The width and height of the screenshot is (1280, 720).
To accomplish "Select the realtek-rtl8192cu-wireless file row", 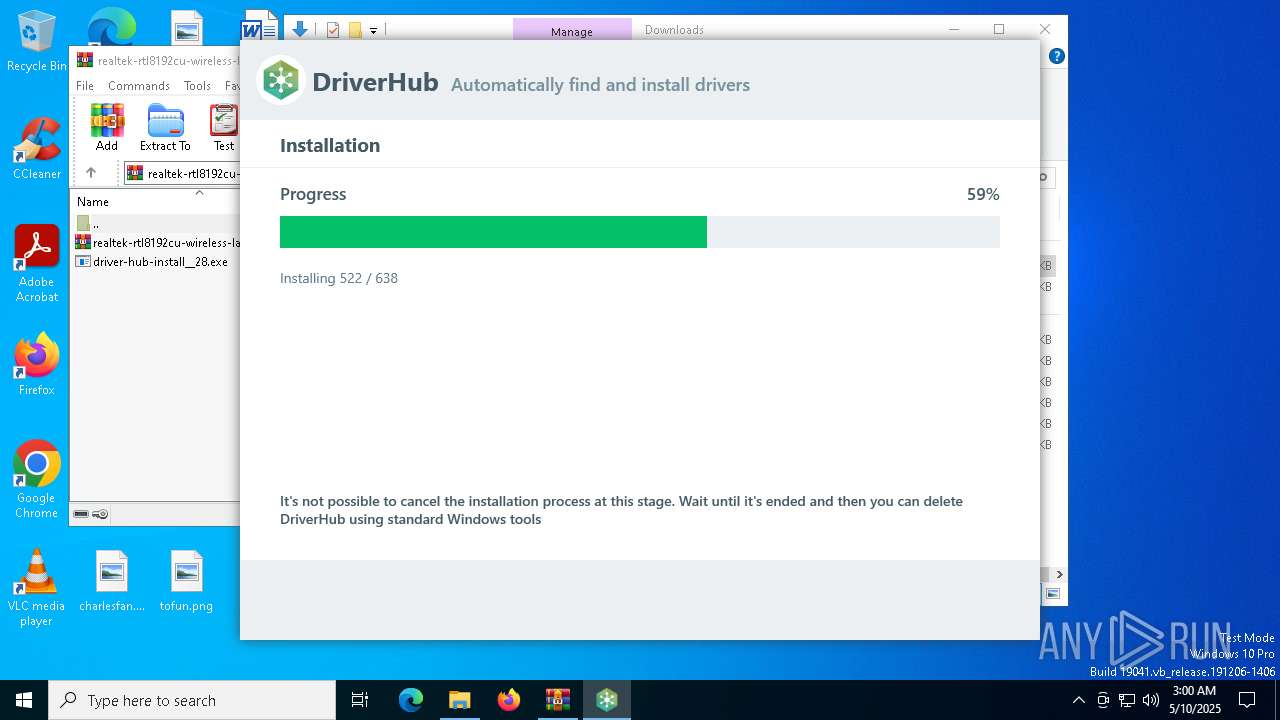I will pos(157,242).
